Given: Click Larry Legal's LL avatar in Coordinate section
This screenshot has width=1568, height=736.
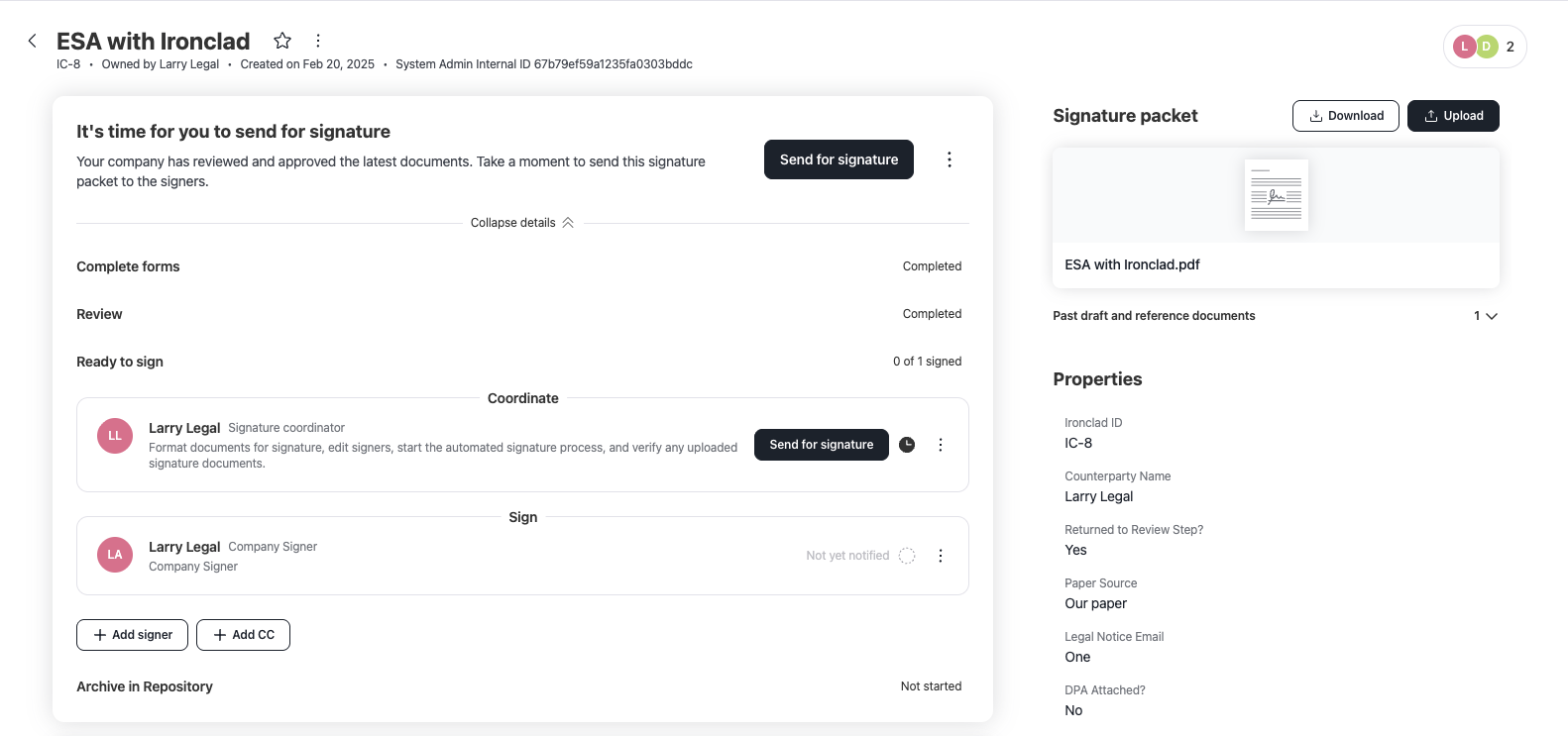Looking at the screenshot, I should (x=114, y=436).
